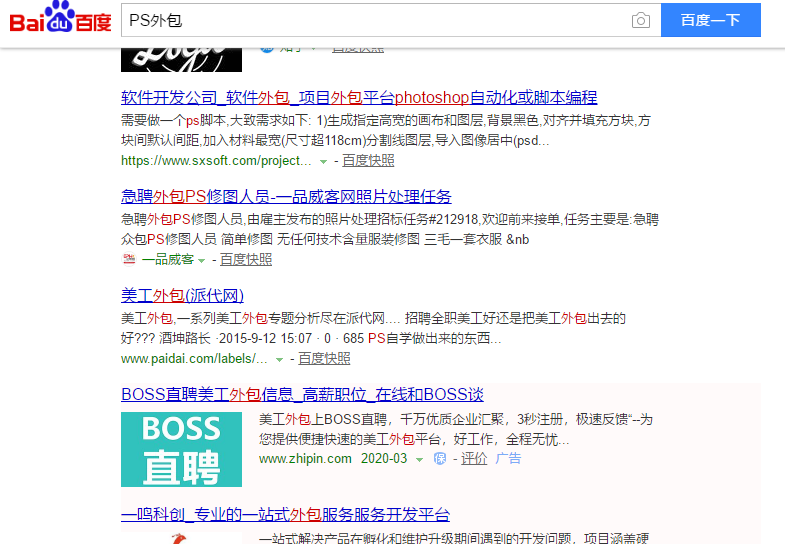
Task: Open 百度快照 for 一品威客 result
Action: point(246,259)
